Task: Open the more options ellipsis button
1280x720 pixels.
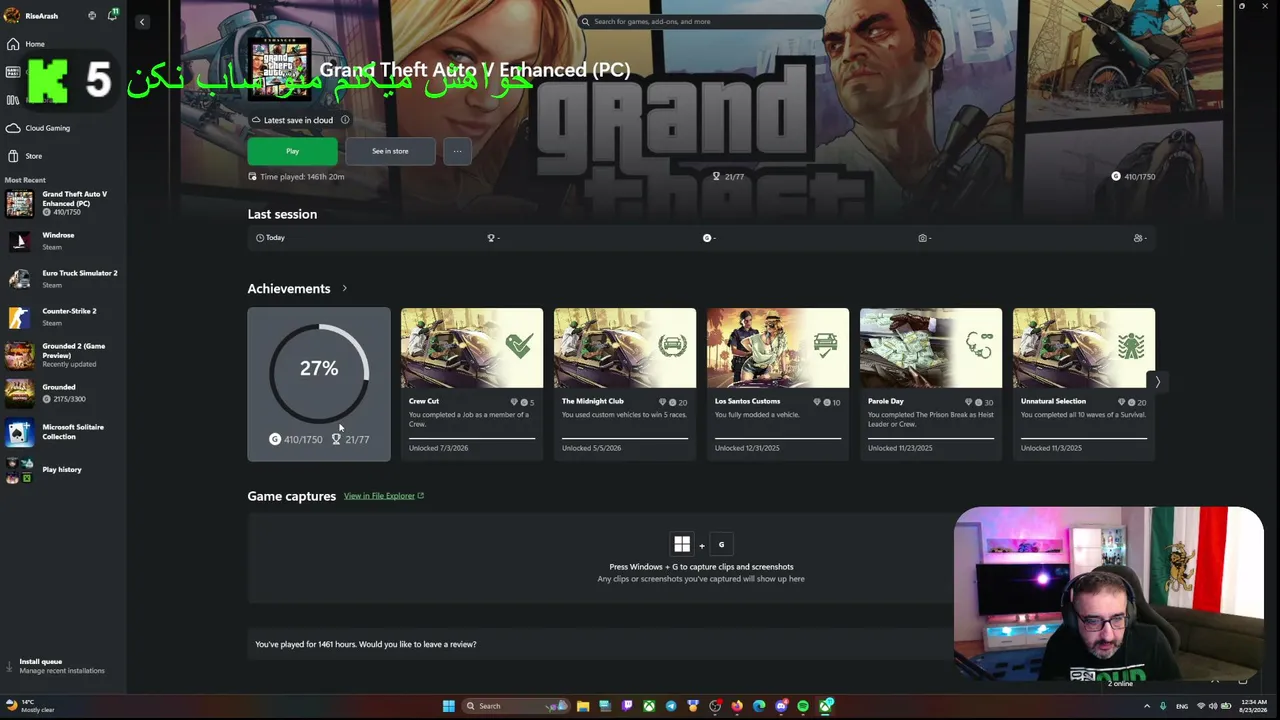Action: 457,151
